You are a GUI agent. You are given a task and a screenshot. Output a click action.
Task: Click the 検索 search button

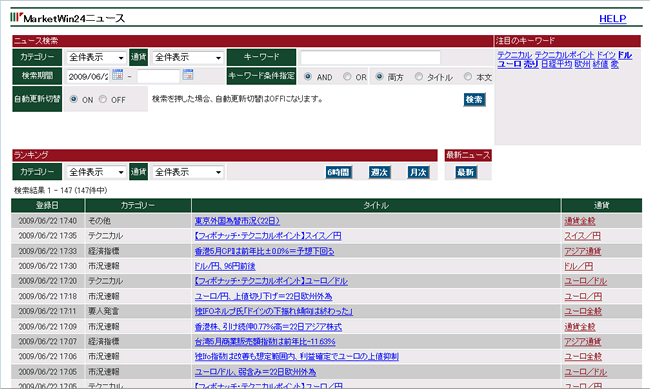point(474,100)
